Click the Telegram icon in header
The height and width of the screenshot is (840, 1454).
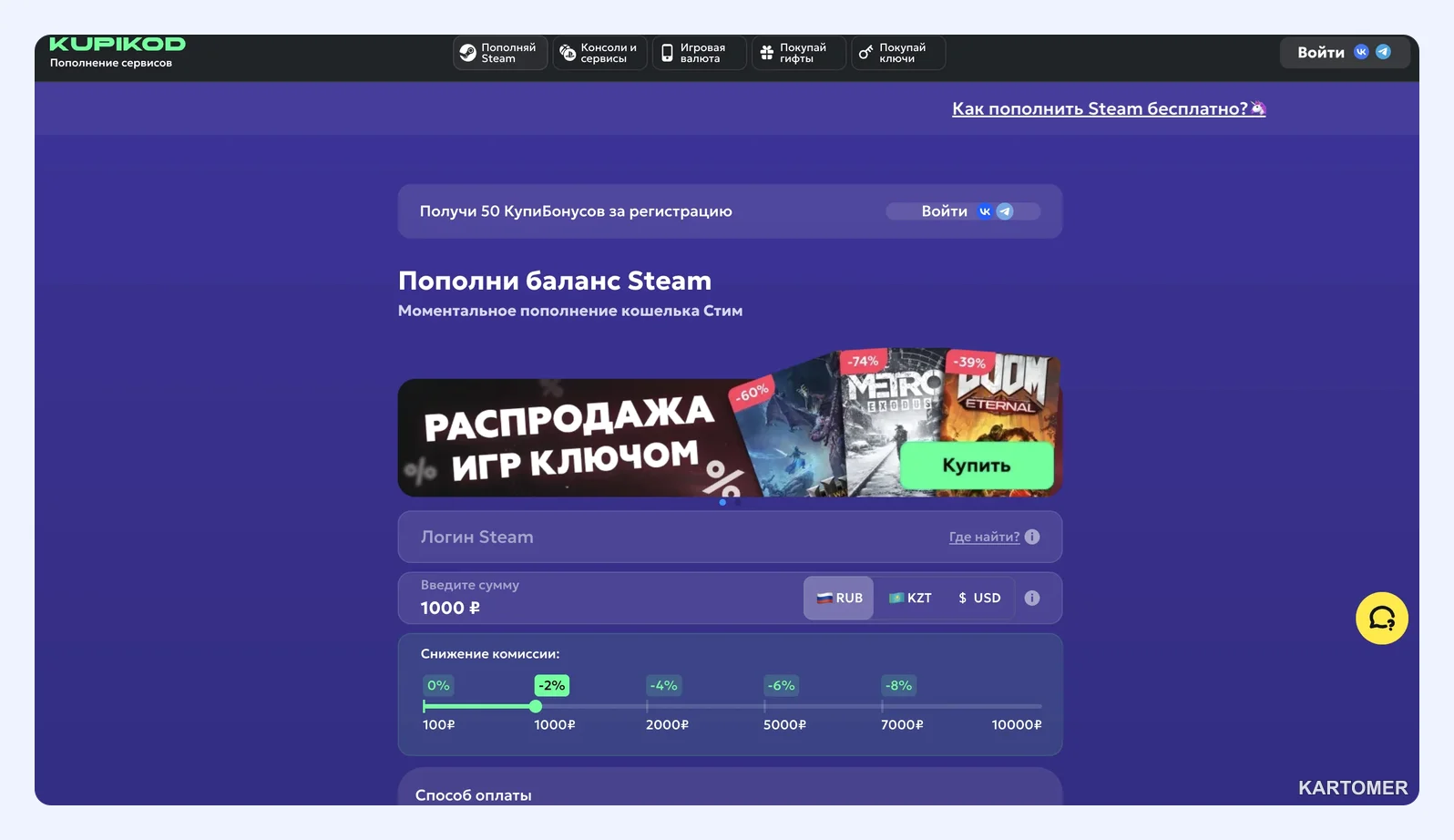[x=1383, y=52]
